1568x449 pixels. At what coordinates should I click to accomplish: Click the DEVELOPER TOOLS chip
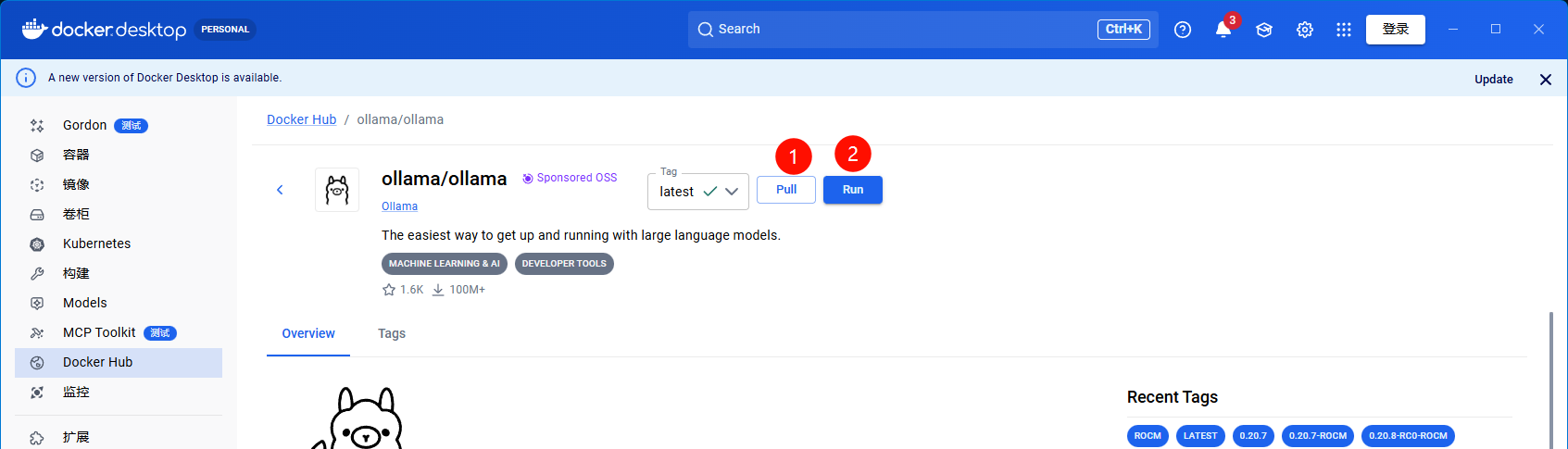(564, 264)
